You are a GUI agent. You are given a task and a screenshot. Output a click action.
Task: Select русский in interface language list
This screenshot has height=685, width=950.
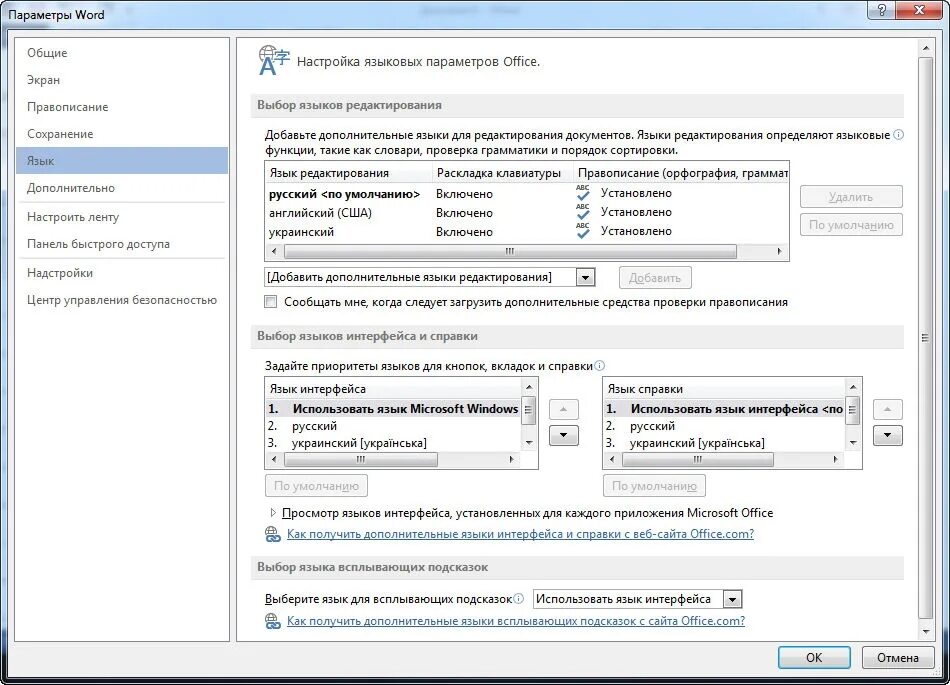pos(394,426)
